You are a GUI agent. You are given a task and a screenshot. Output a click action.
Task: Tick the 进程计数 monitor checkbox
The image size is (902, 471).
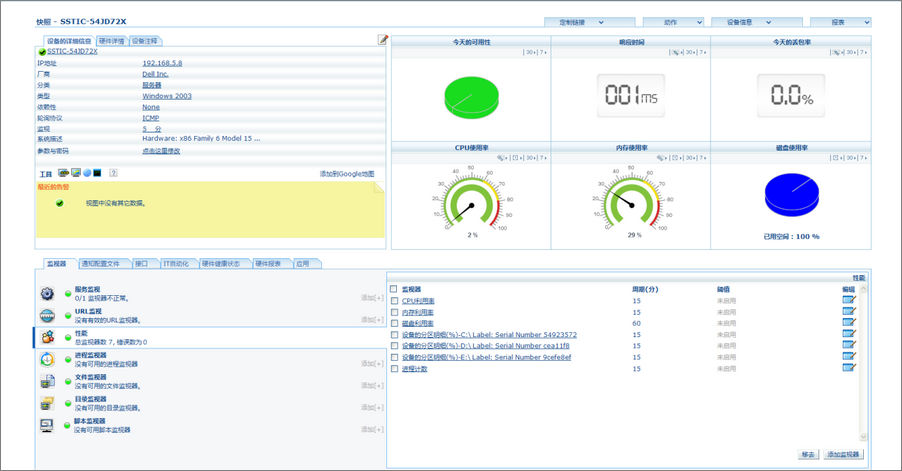pos(394,369)
